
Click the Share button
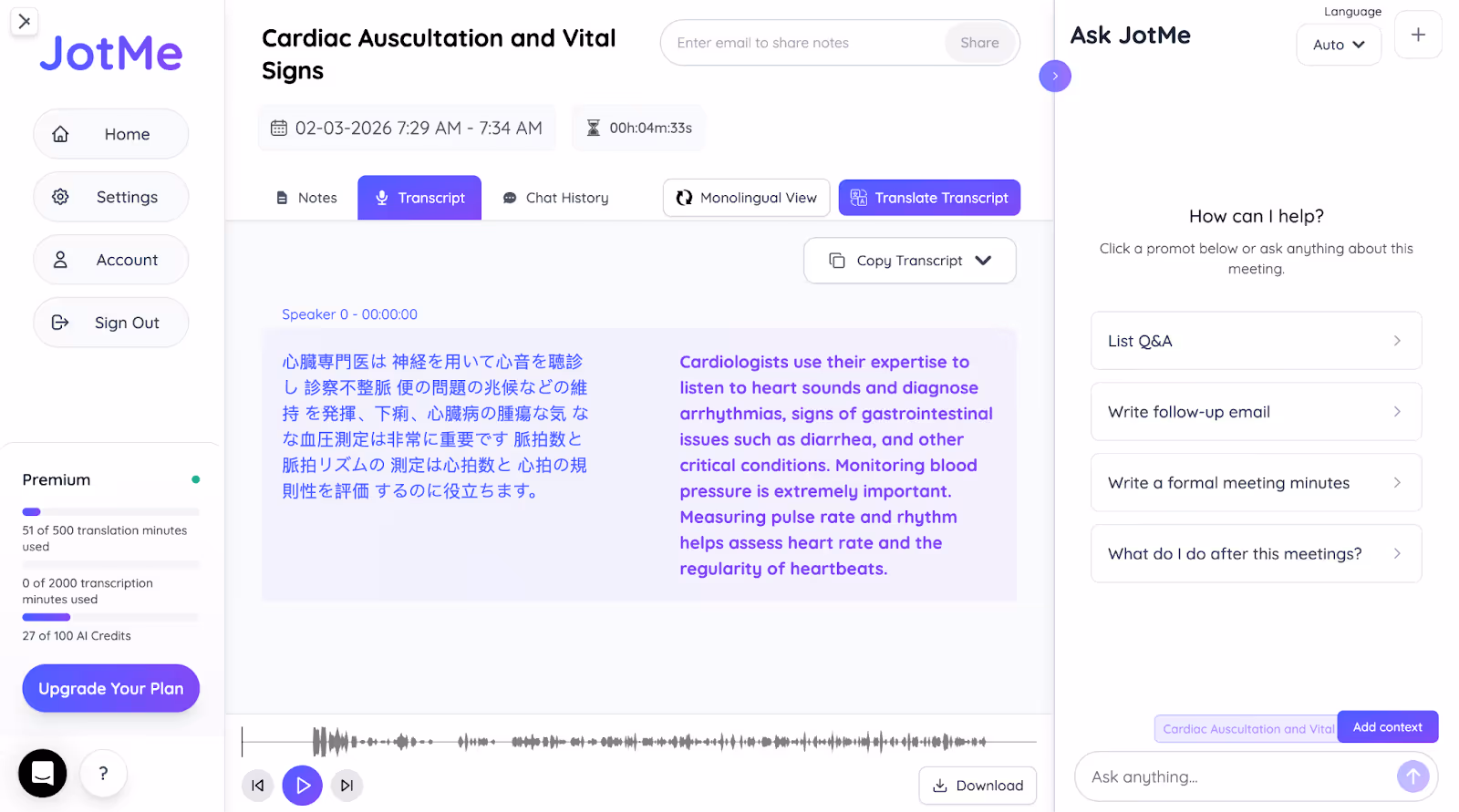979,43
